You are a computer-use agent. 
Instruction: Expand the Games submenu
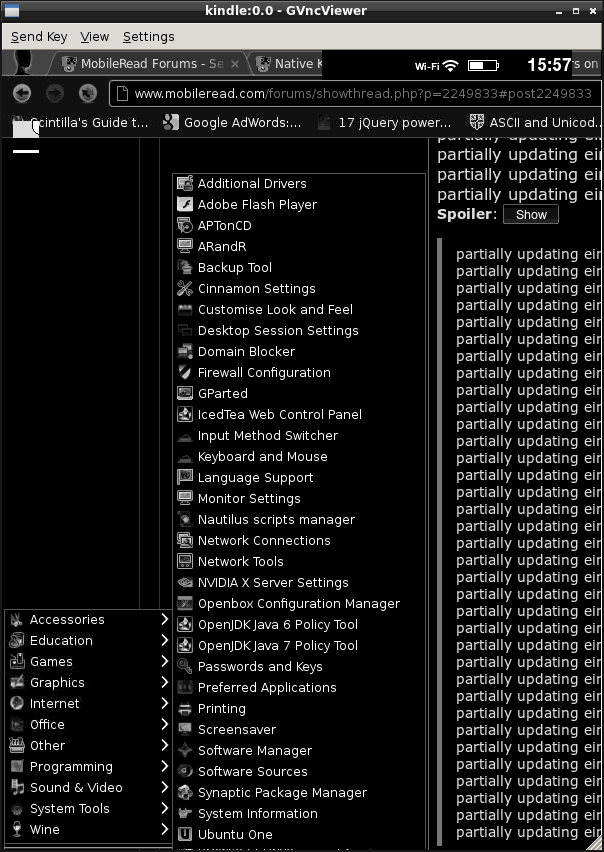click(88, 661)
